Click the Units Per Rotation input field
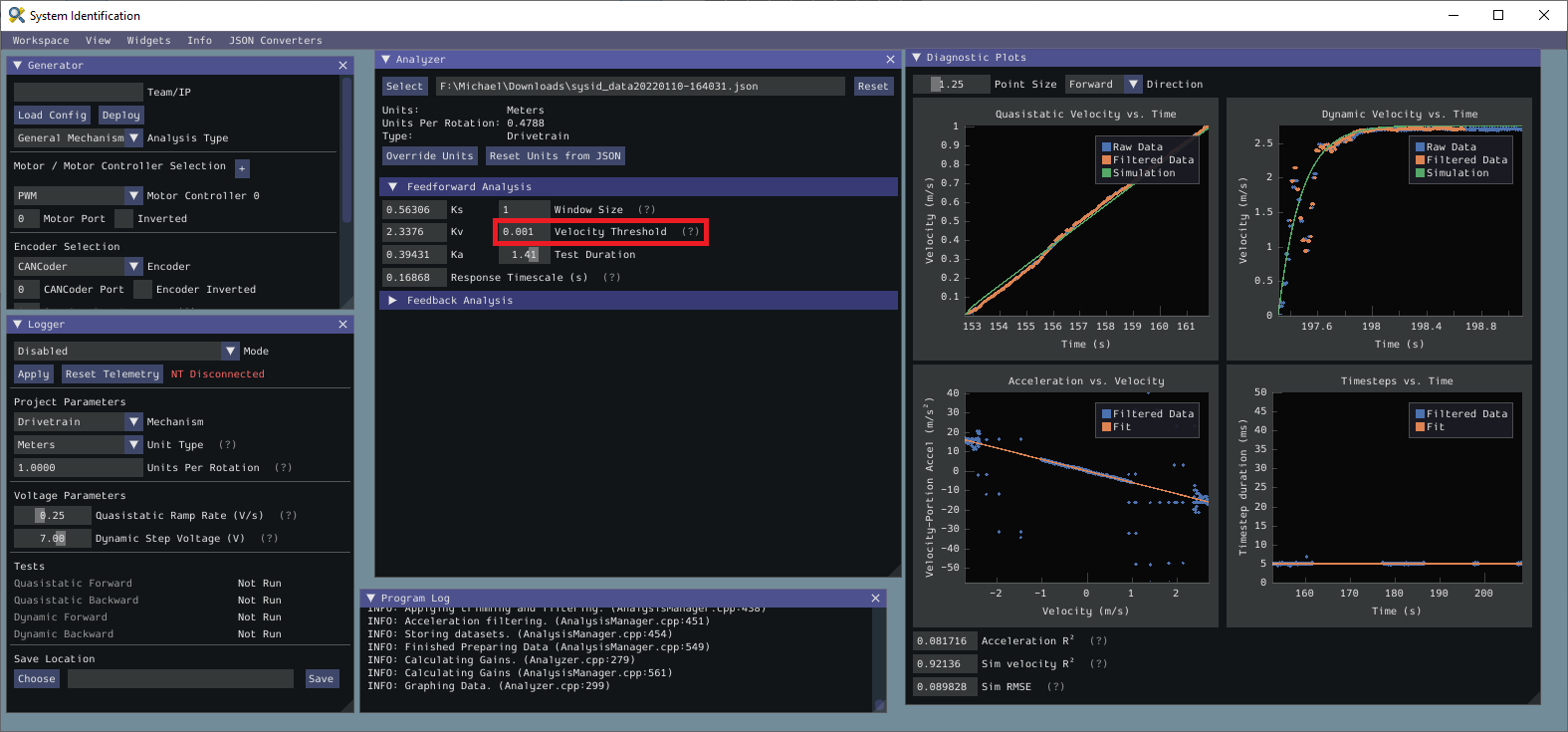Screen dimensions: 1568x732 click(x=79, y=468)
